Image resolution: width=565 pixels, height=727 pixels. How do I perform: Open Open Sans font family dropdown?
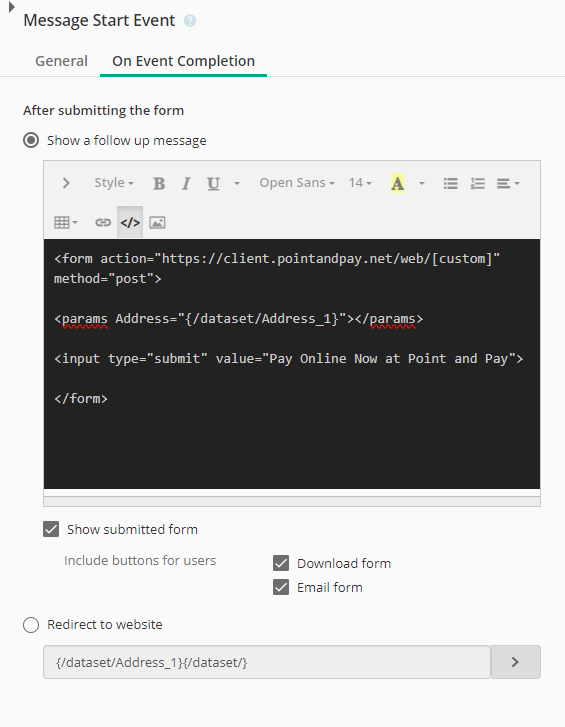coord(297,183)
